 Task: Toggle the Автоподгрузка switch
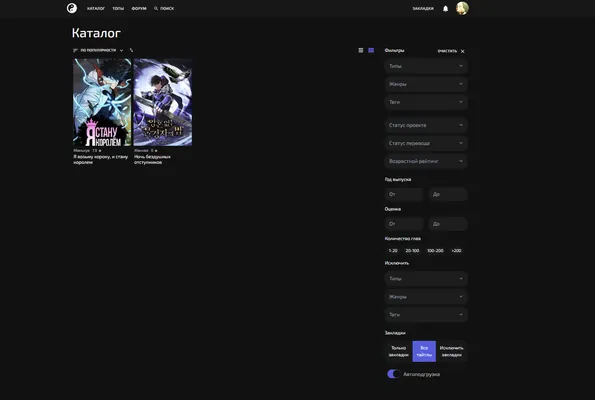click(394, 374)
